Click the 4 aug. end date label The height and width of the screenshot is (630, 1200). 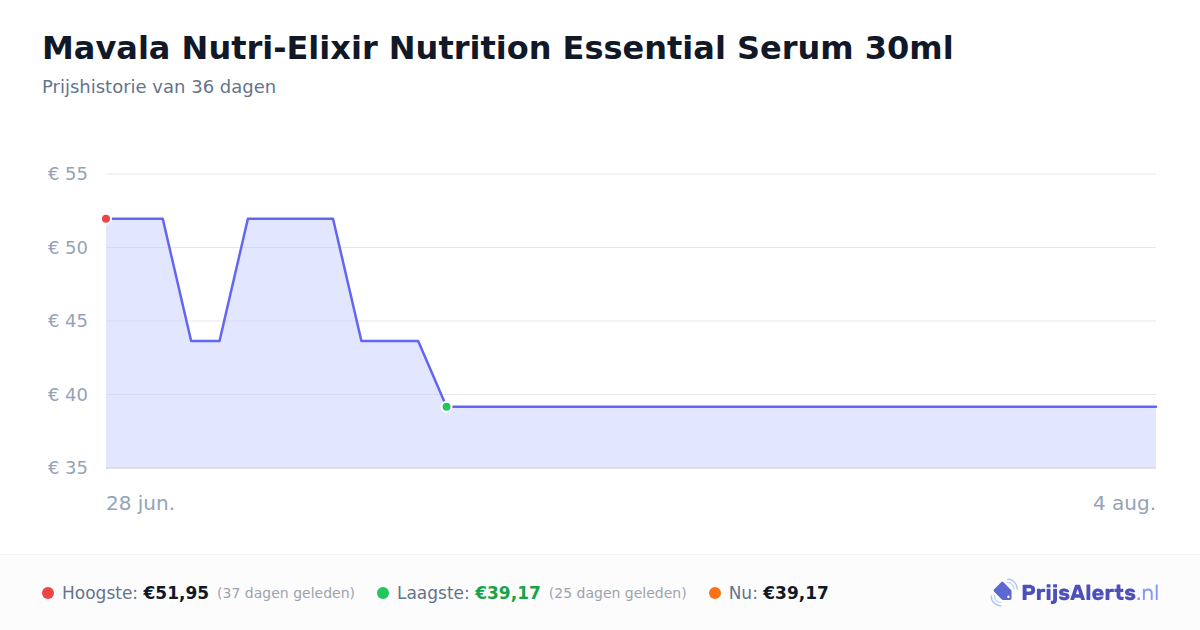coord(1124,503)
